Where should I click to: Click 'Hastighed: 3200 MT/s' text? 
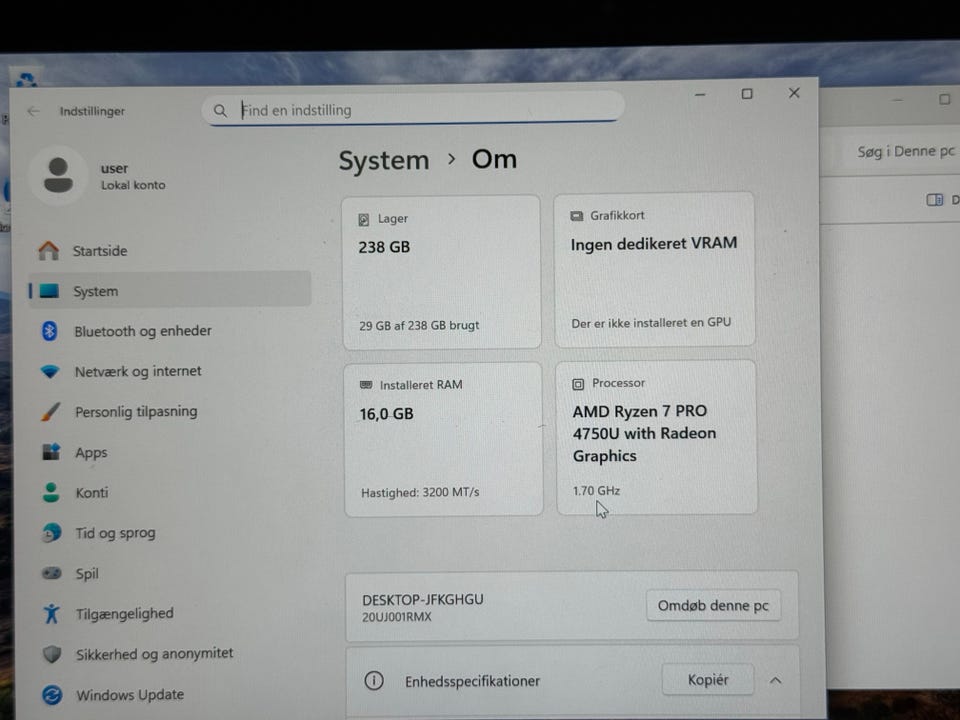coord(420,492)
